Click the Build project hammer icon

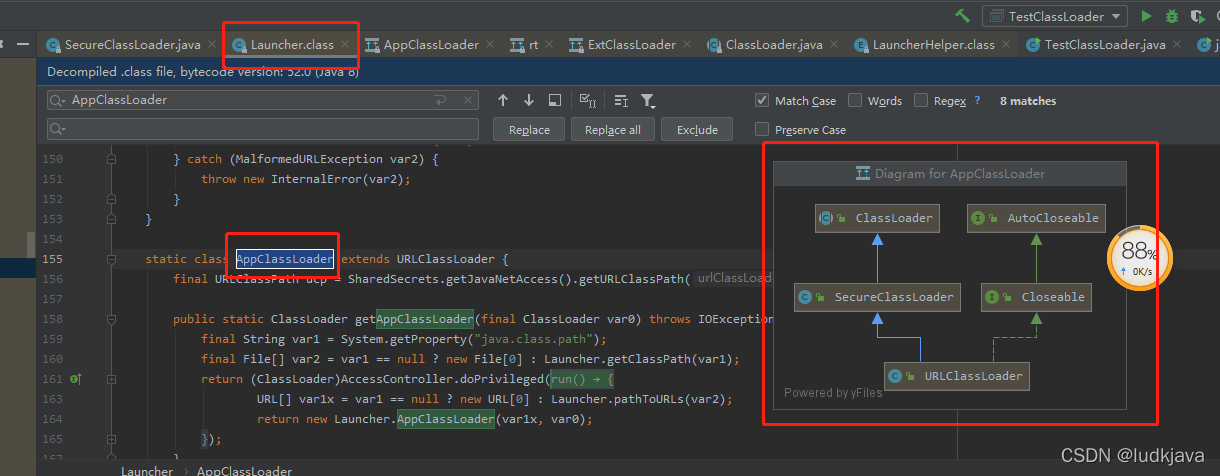click(x=963, y=16)
